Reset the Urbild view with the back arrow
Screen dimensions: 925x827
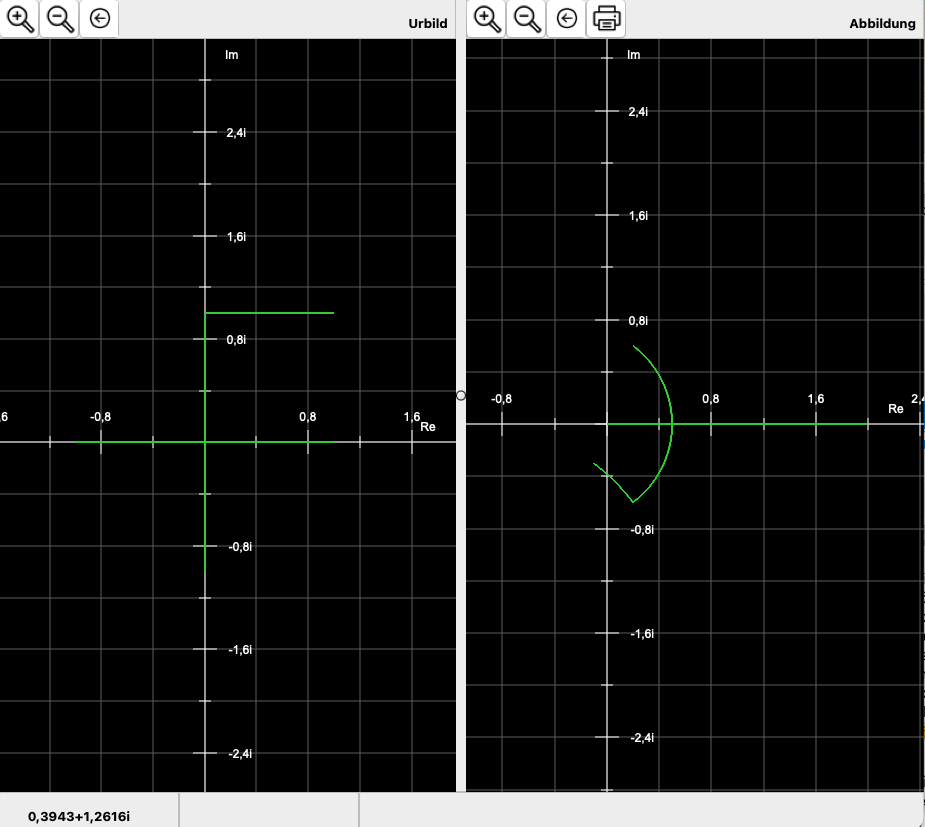(99, 18)
